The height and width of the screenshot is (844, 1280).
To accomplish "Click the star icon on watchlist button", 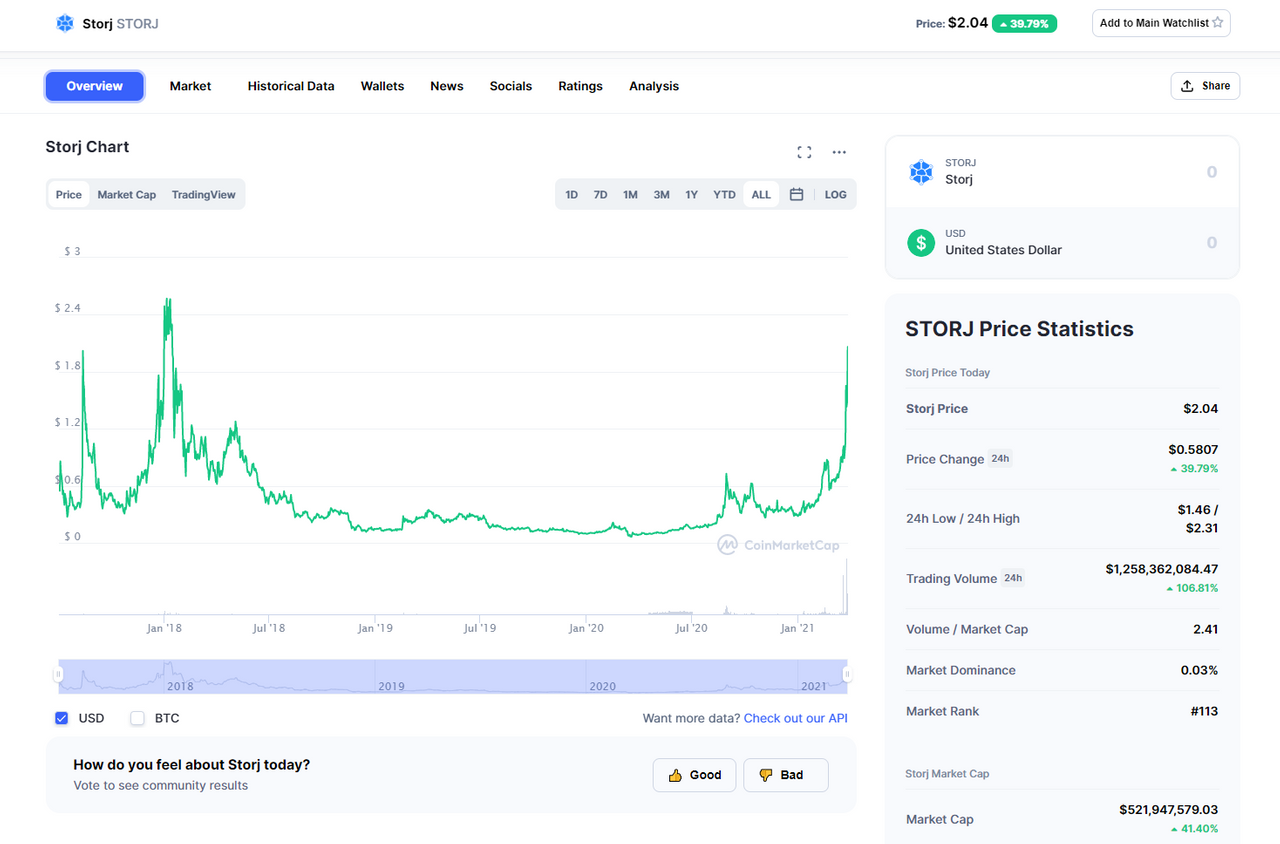I will point(1217,23).
